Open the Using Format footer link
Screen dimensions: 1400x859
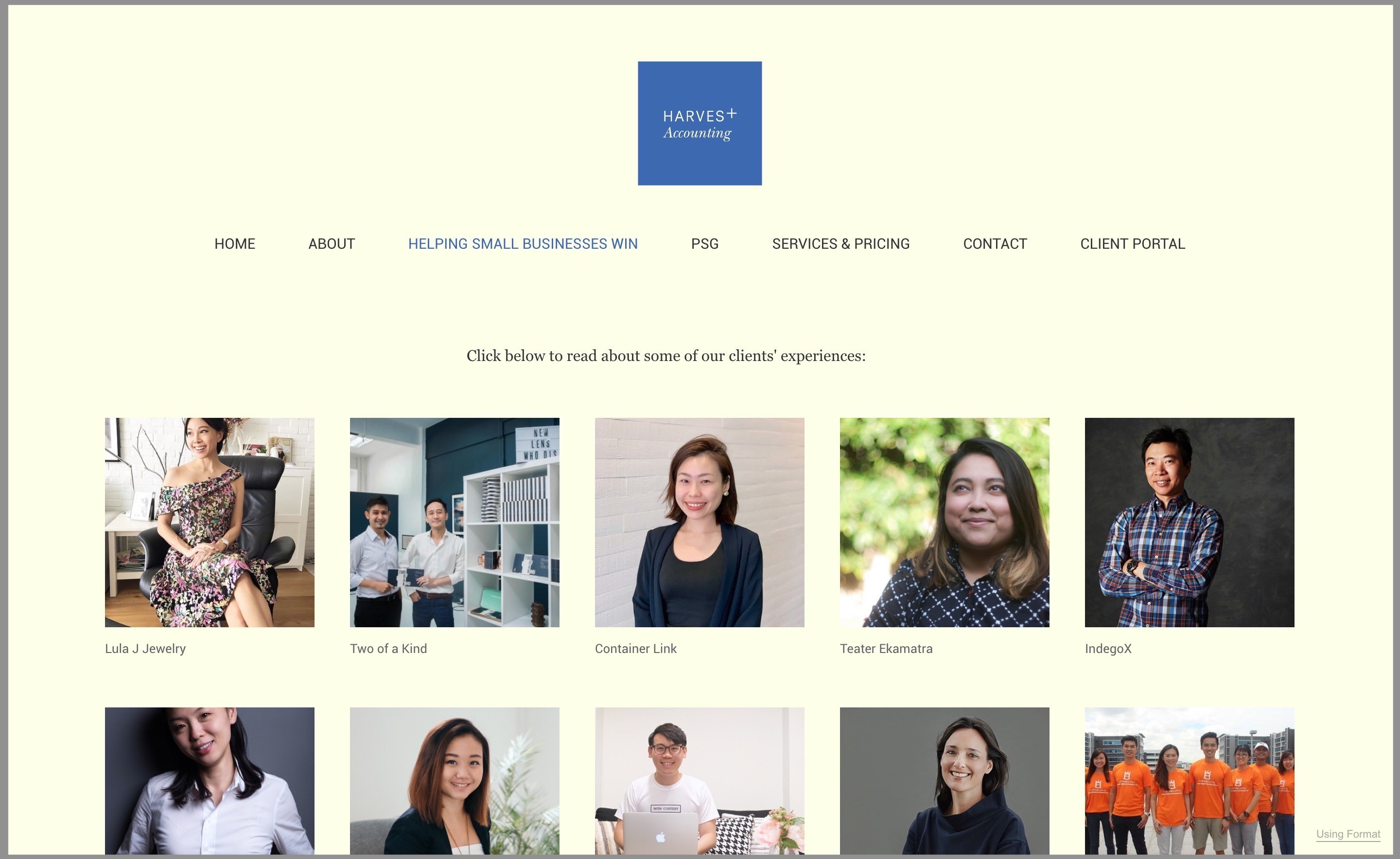pyautogui.click(x=1348, y=834)
